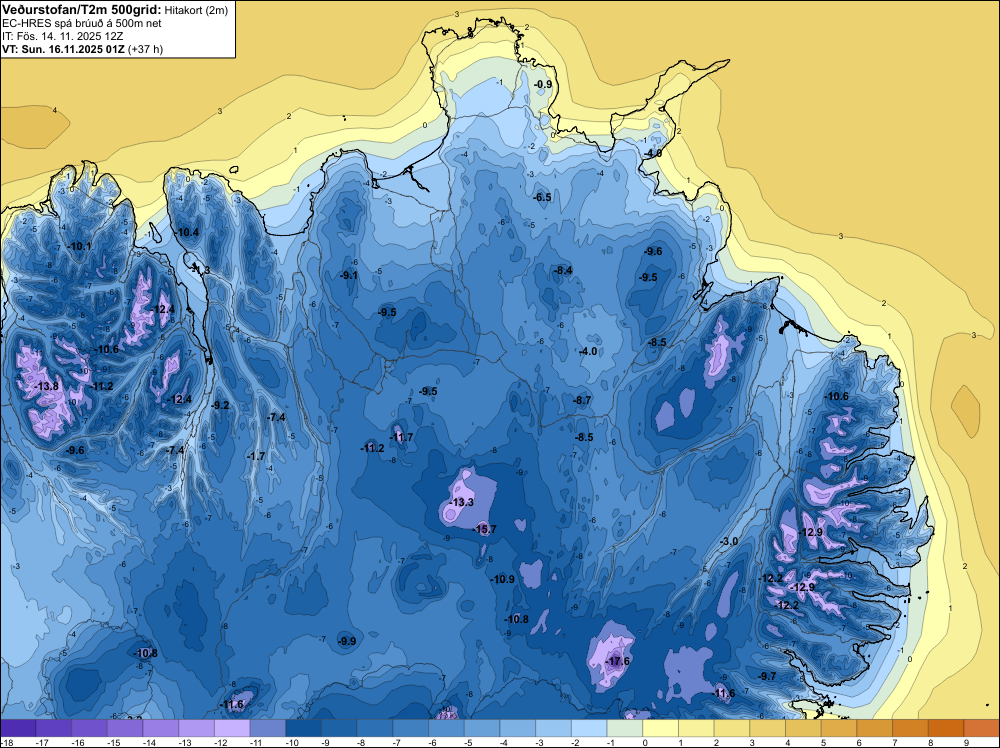The image size is (1000, 748).
Task: Click the -8.7 temperature label
Action: click(x=582, y=400)
